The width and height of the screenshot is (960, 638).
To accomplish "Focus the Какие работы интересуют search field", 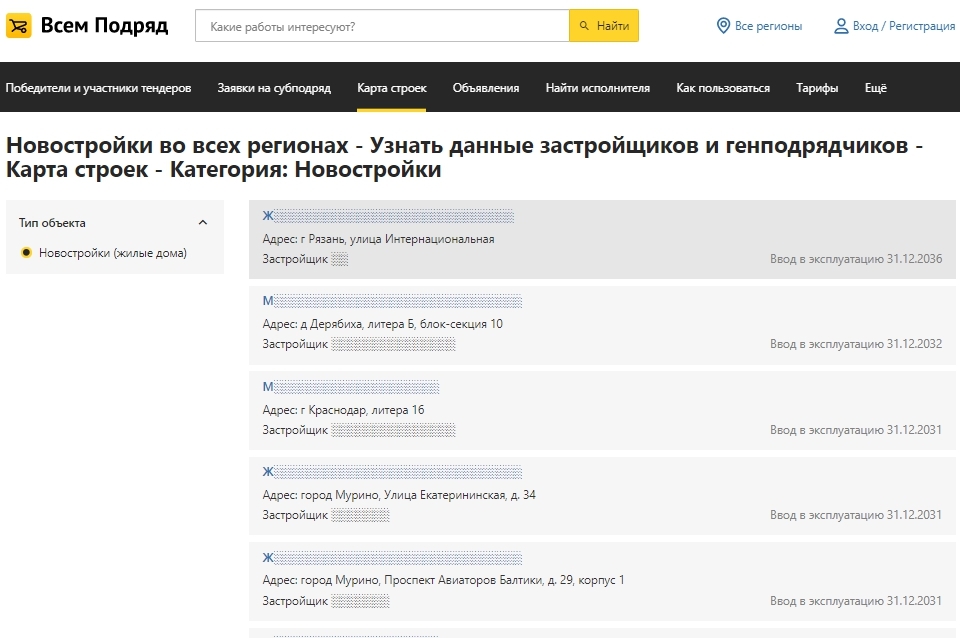I will coord(382,26).
